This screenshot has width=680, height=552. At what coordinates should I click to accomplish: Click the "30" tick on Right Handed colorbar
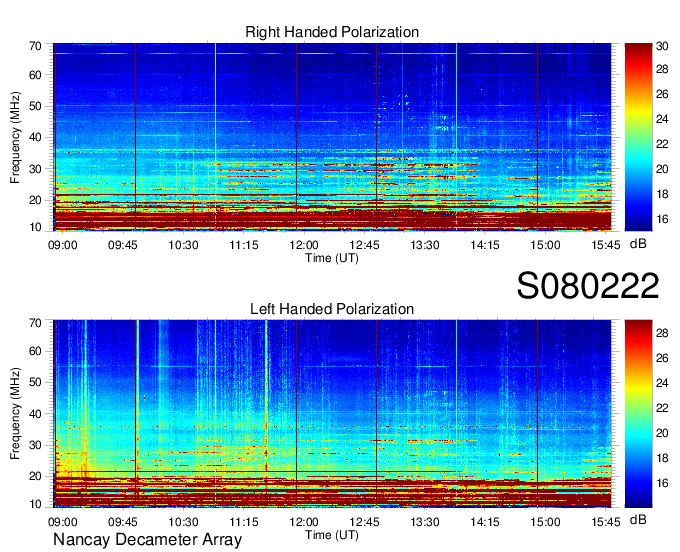coord(662,46)
